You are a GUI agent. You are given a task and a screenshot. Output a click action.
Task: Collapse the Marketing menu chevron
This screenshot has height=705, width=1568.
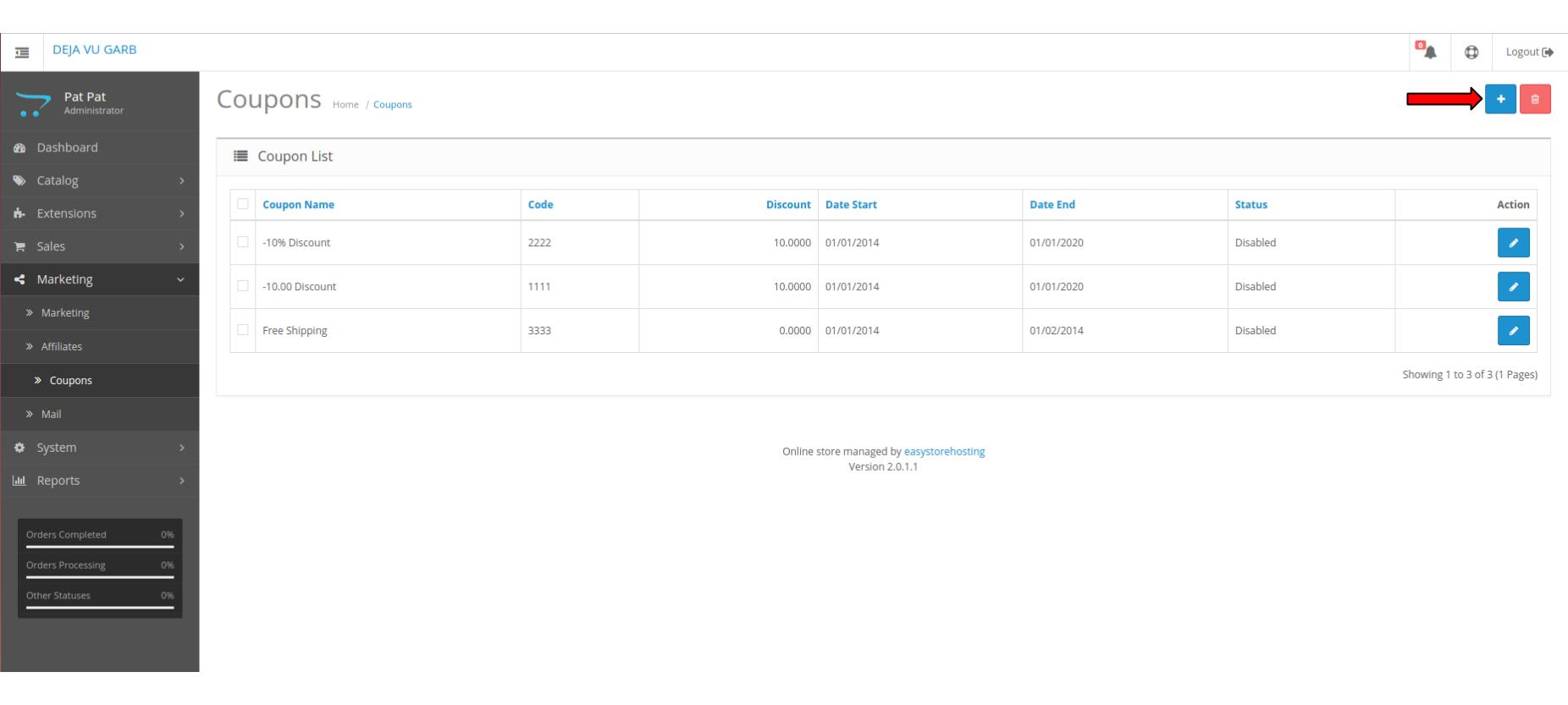tap(180, 280)
